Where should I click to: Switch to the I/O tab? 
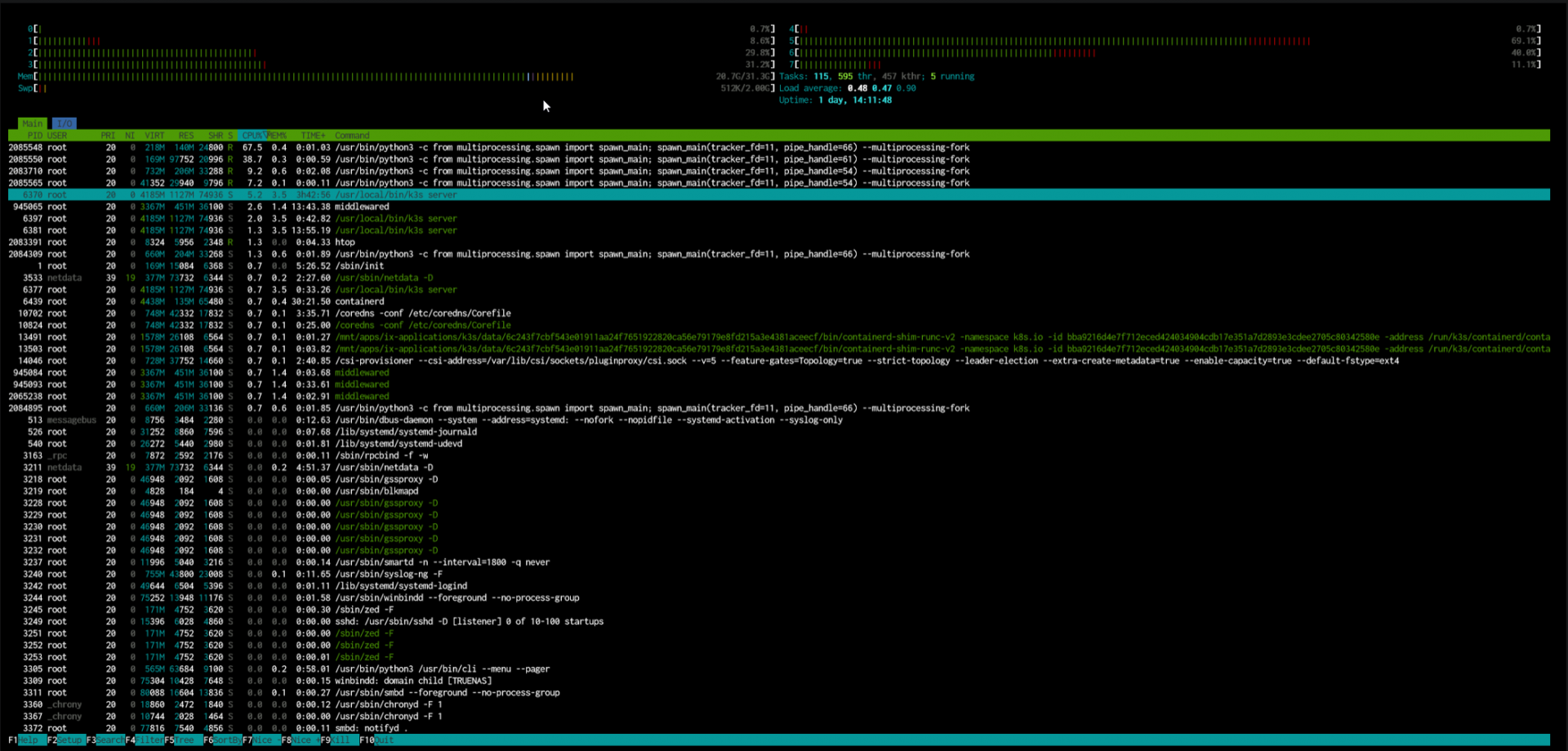point(65,123)
